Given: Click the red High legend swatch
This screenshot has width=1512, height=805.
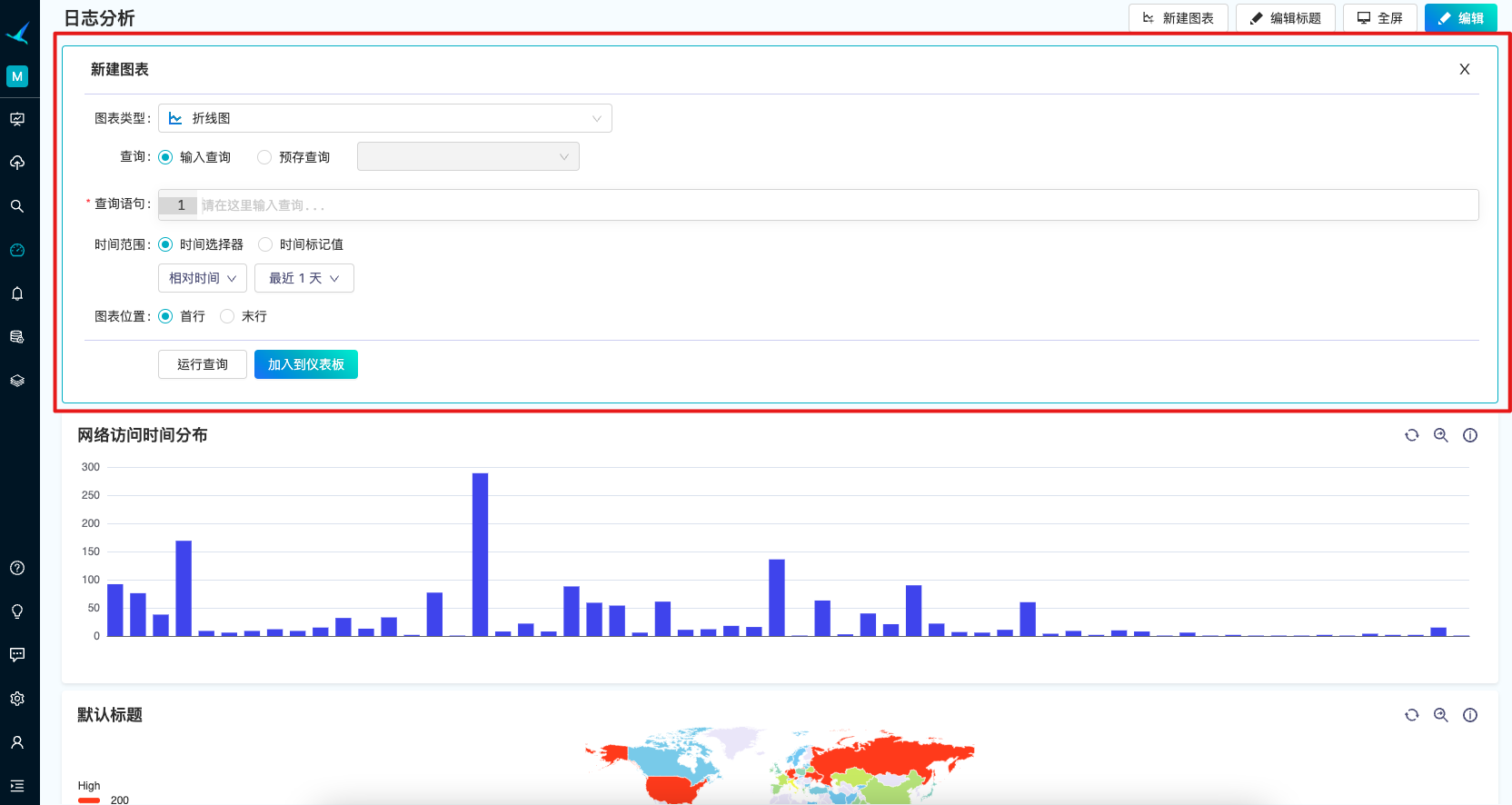Looking at the screenshot, I should pos(89,800).
